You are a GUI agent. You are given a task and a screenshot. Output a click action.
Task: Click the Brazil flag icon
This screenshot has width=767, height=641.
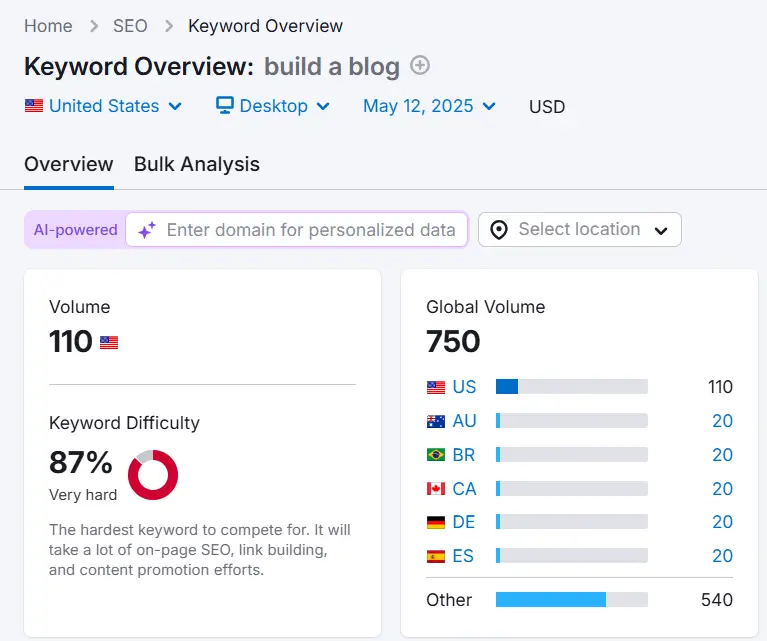[436, 455]
